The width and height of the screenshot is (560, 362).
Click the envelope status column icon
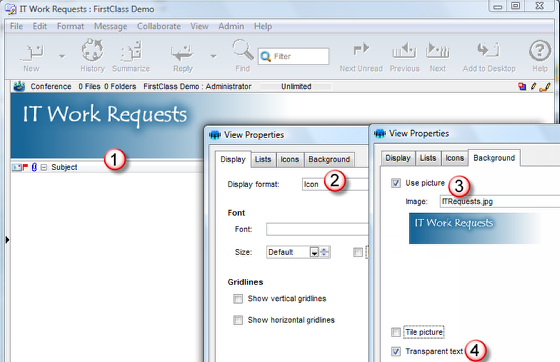click(x=17, y=167)
